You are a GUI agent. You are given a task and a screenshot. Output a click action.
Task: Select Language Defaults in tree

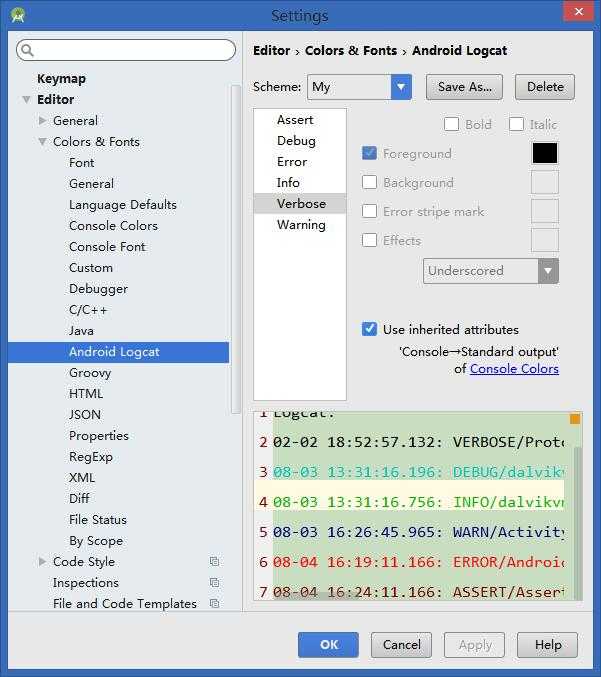point(123,205)
